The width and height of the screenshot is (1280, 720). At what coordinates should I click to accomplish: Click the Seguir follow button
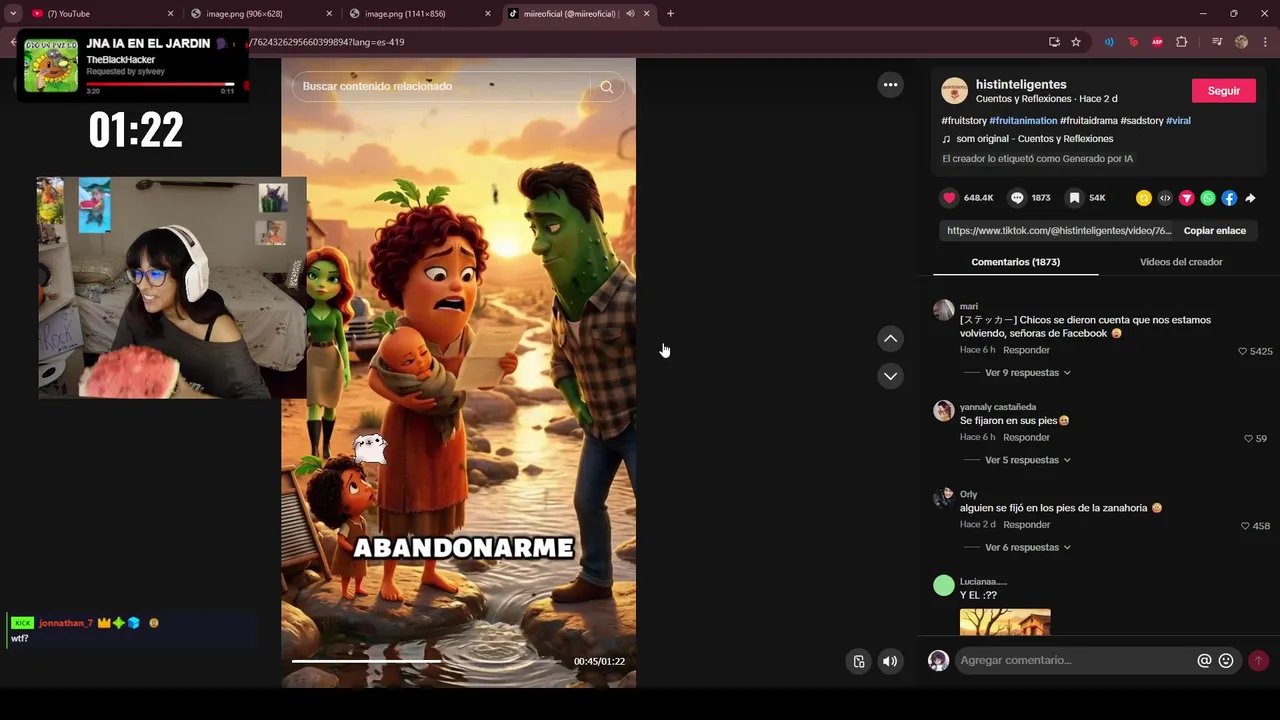1223,91
